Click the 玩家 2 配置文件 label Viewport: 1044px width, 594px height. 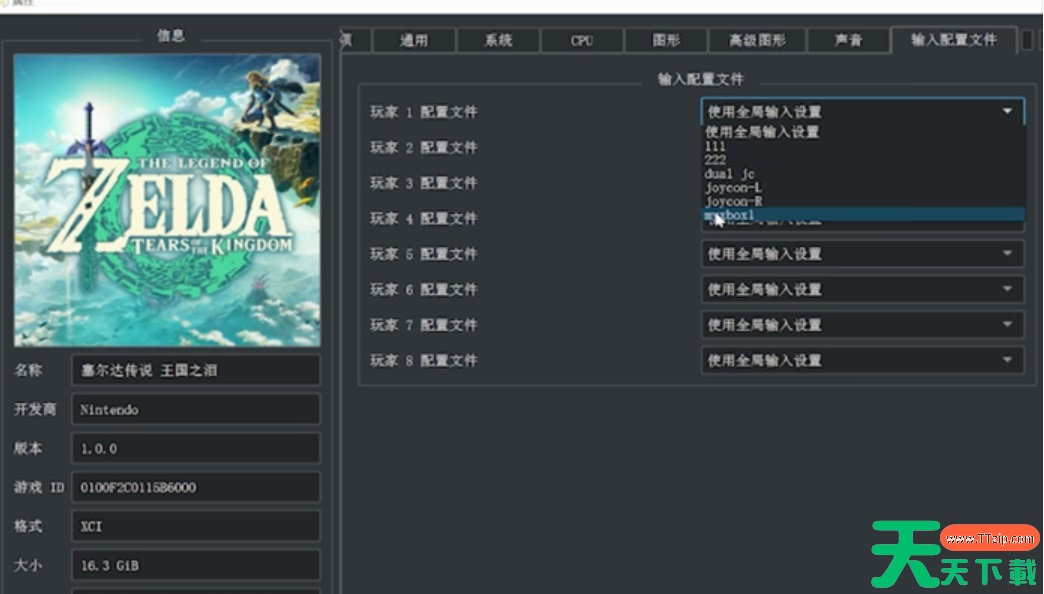pos(423,147)
